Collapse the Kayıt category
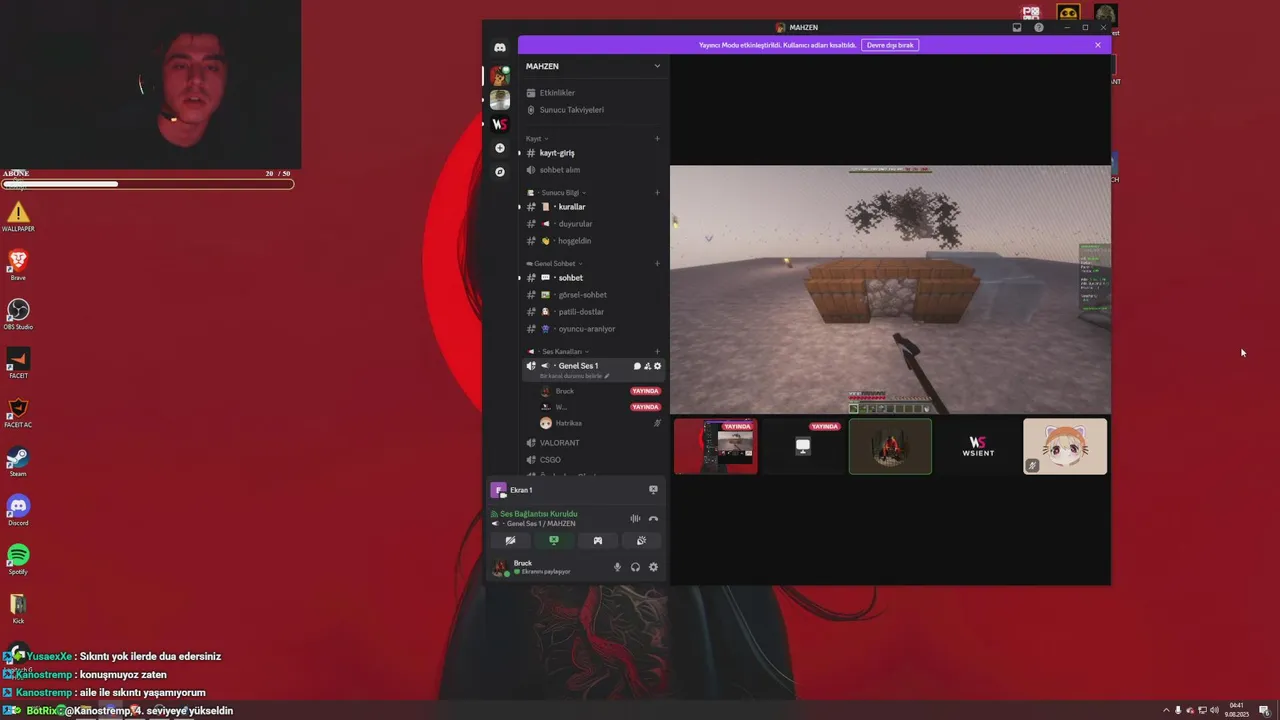The height and width of the screenshot is (720, 1280). tap(537, 139)
